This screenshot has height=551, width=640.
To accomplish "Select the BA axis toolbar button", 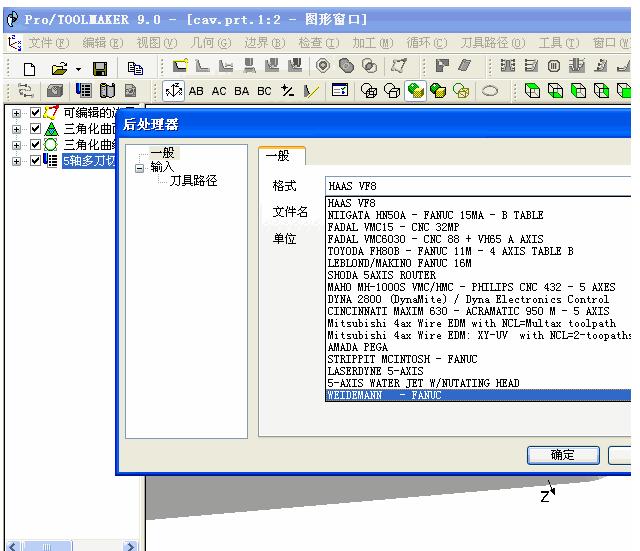I will click(x=242, y=91).
